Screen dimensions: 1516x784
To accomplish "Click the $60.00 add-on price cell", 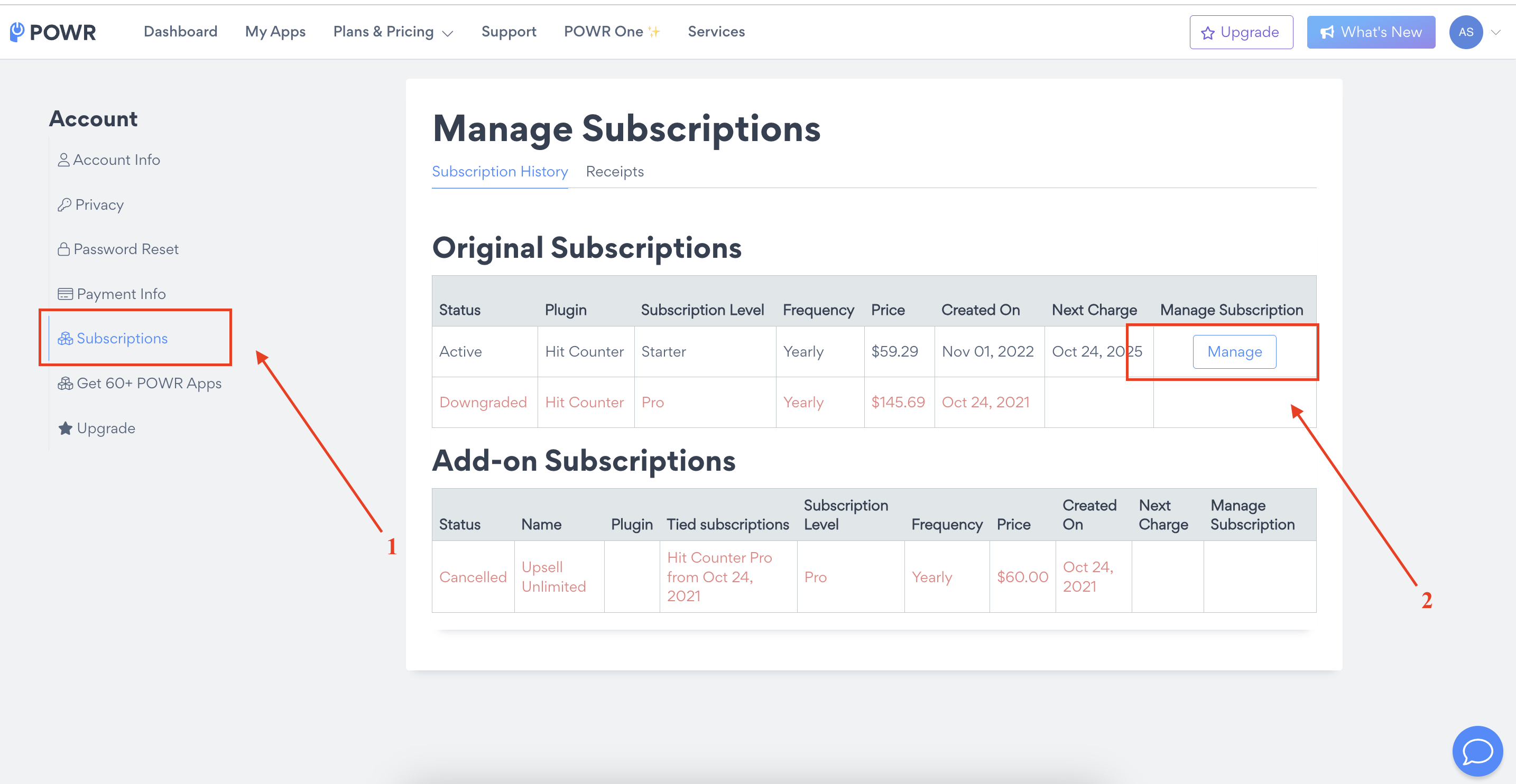I will click(x=1022, y=577).
